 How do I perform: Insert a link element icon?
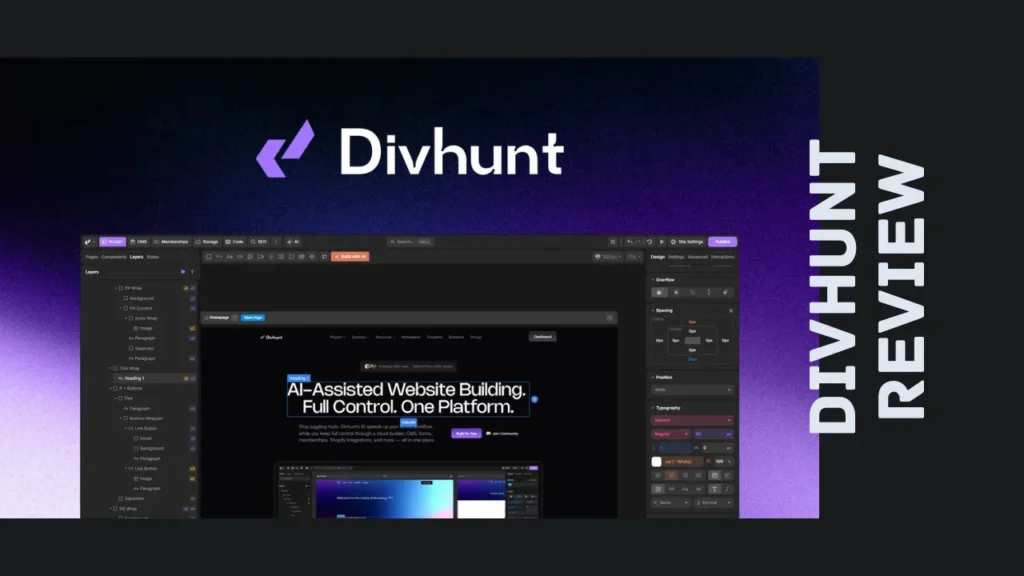coord(240,257)
